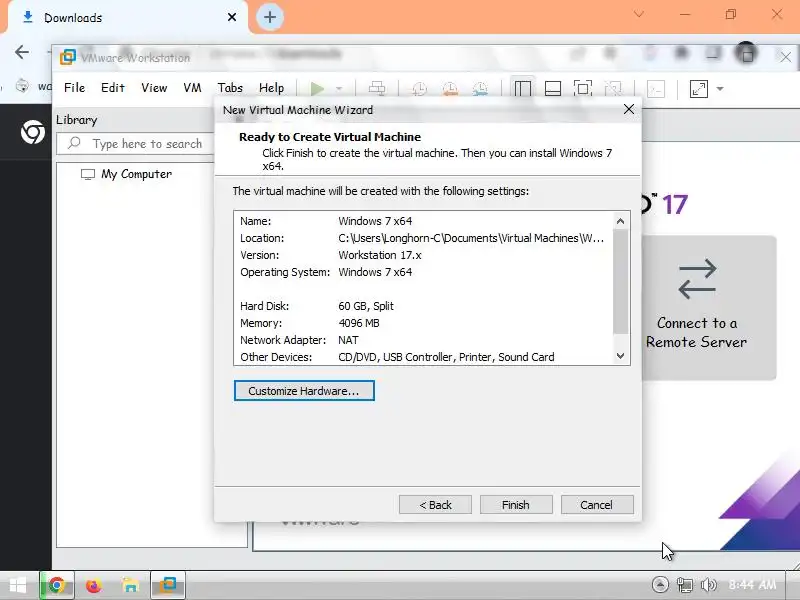Close the Downloads browser tab
Viewport: 800px width, 600px height.
point(232,17)
